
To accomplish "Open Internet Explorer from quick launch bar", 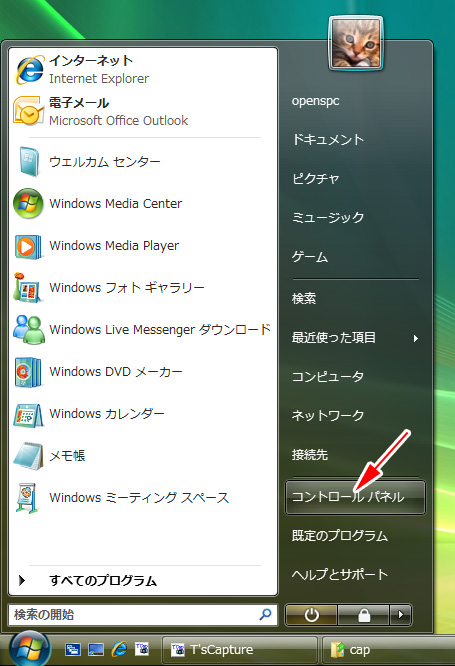I will [119, 649].
